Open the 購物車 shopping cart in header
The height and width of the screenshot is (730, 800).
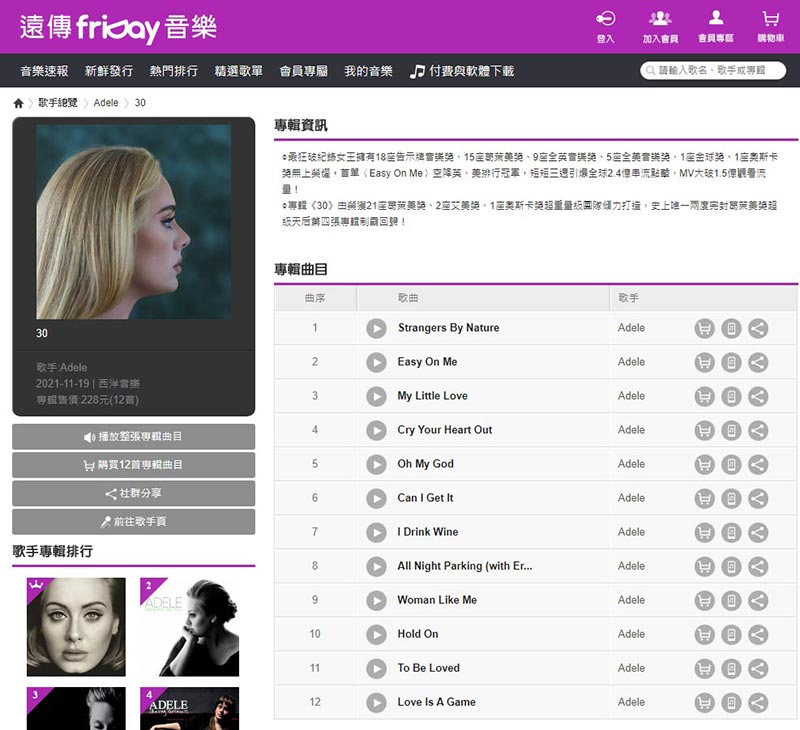(770, 27)
